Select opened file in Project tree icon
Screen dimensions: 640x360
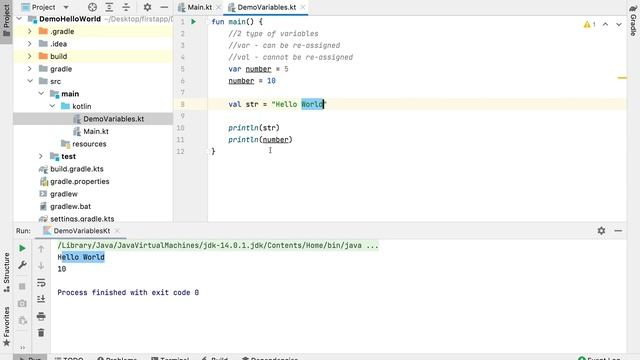click(92, 7)
